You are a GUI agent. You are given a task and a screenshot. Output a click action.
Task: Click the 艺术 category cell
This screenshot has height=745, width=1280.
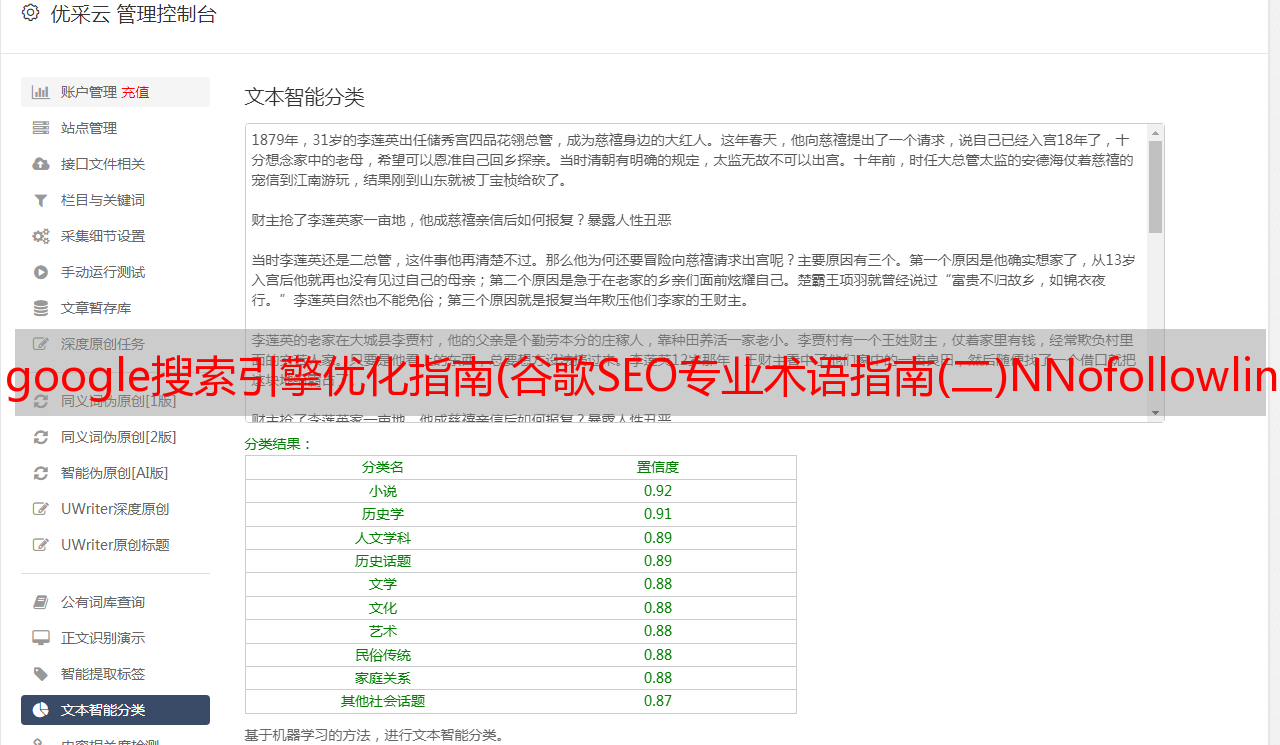click(x=383, y=631)
